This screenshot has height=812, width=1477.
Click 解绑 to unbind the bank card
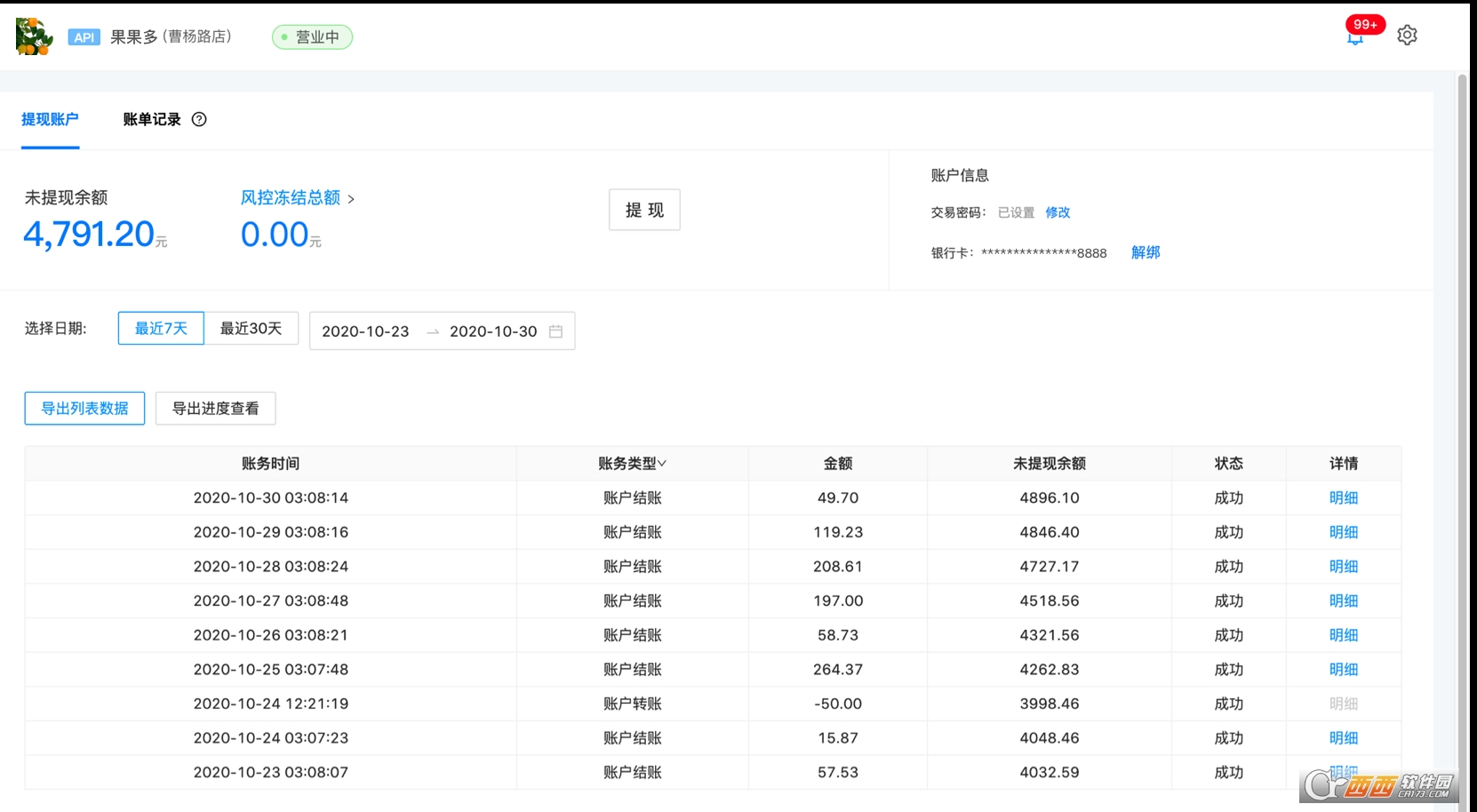1145,252
